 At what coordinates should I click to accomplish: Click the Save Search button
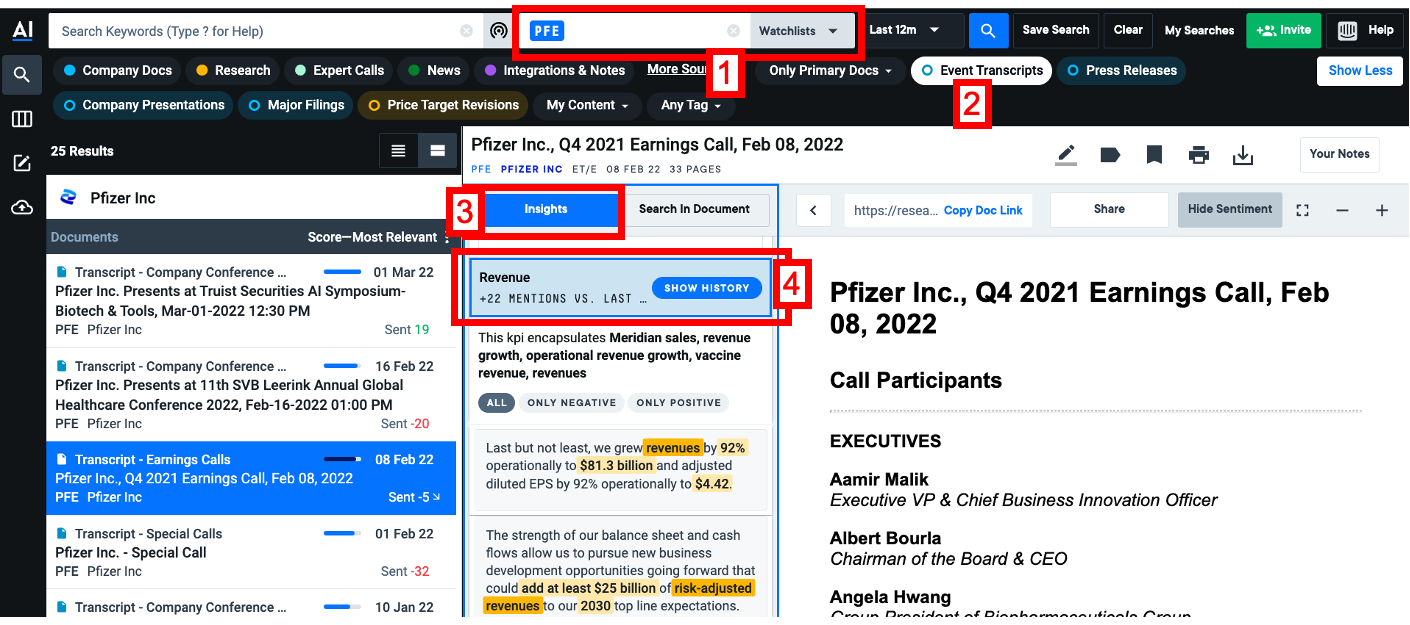pyautogui.click(x=1056, y=31)
